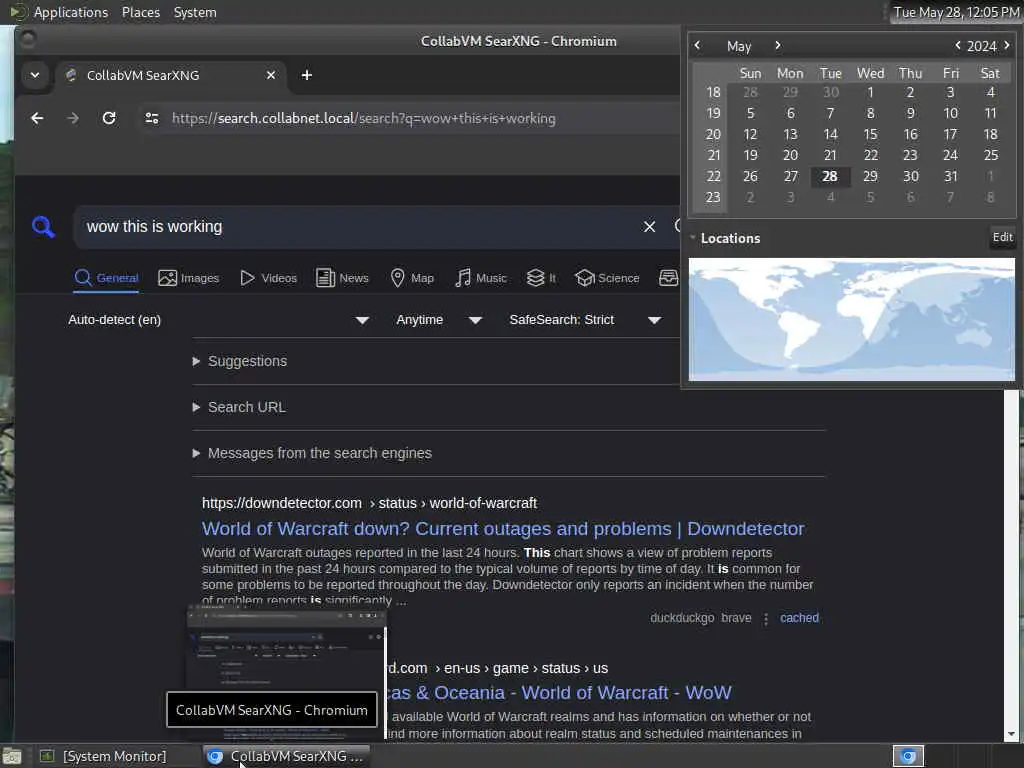Reload the CollabVM SearXNG page
Viewport: 1024px width, 768px height.
pyautogui.click(x=109, y=118)
